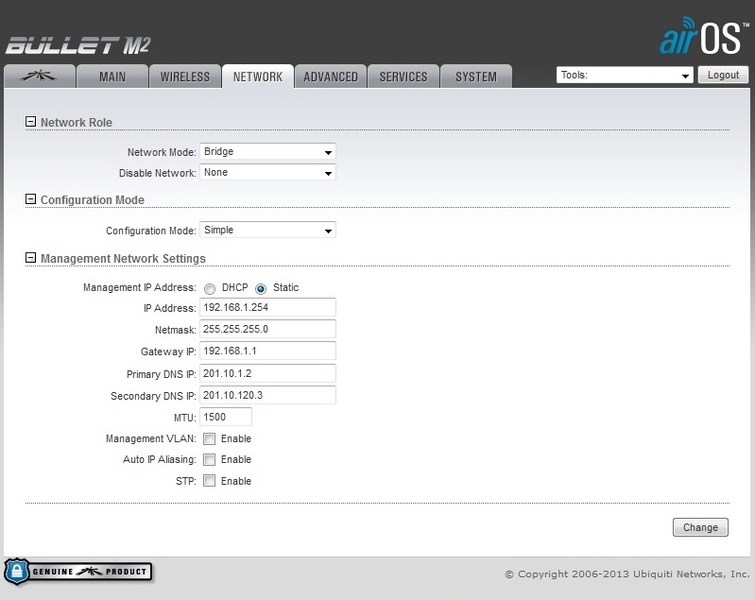Open the SYSTEM tab

tap(476, 76)
